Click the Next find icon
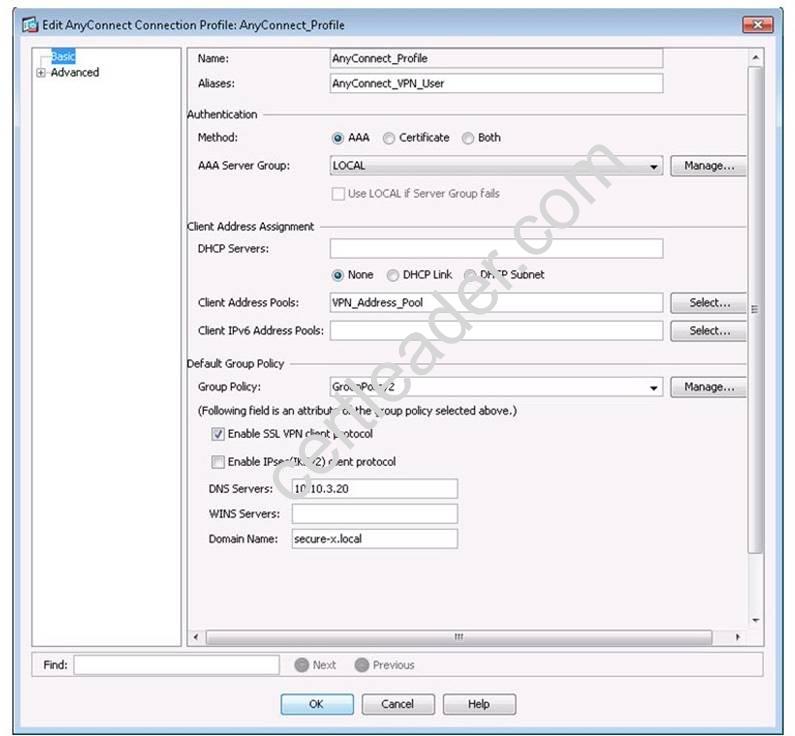 tap(302, 665)
